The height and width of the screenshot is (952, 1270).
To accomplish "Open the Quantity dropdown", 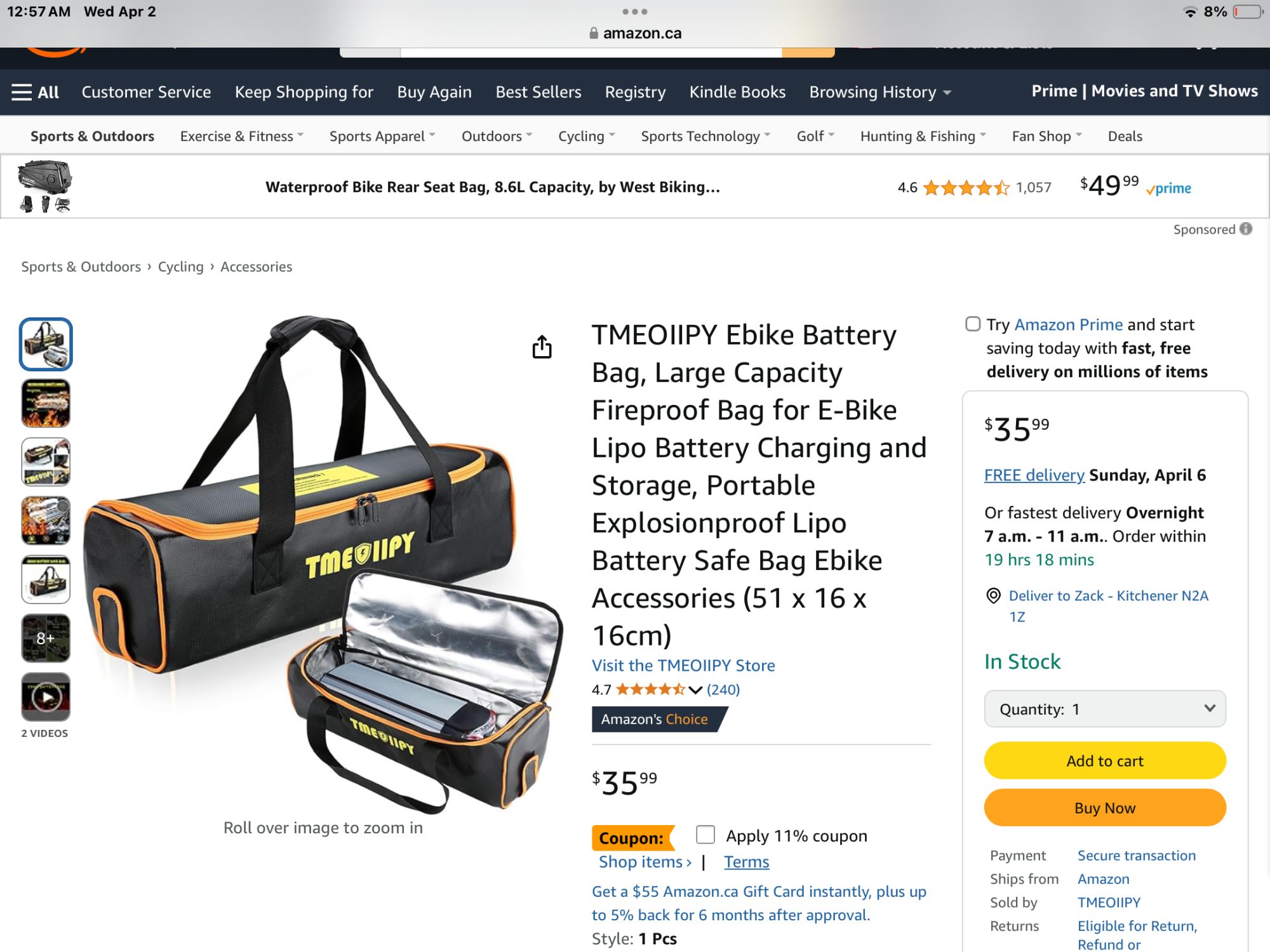I will [x=1105, y=709].
